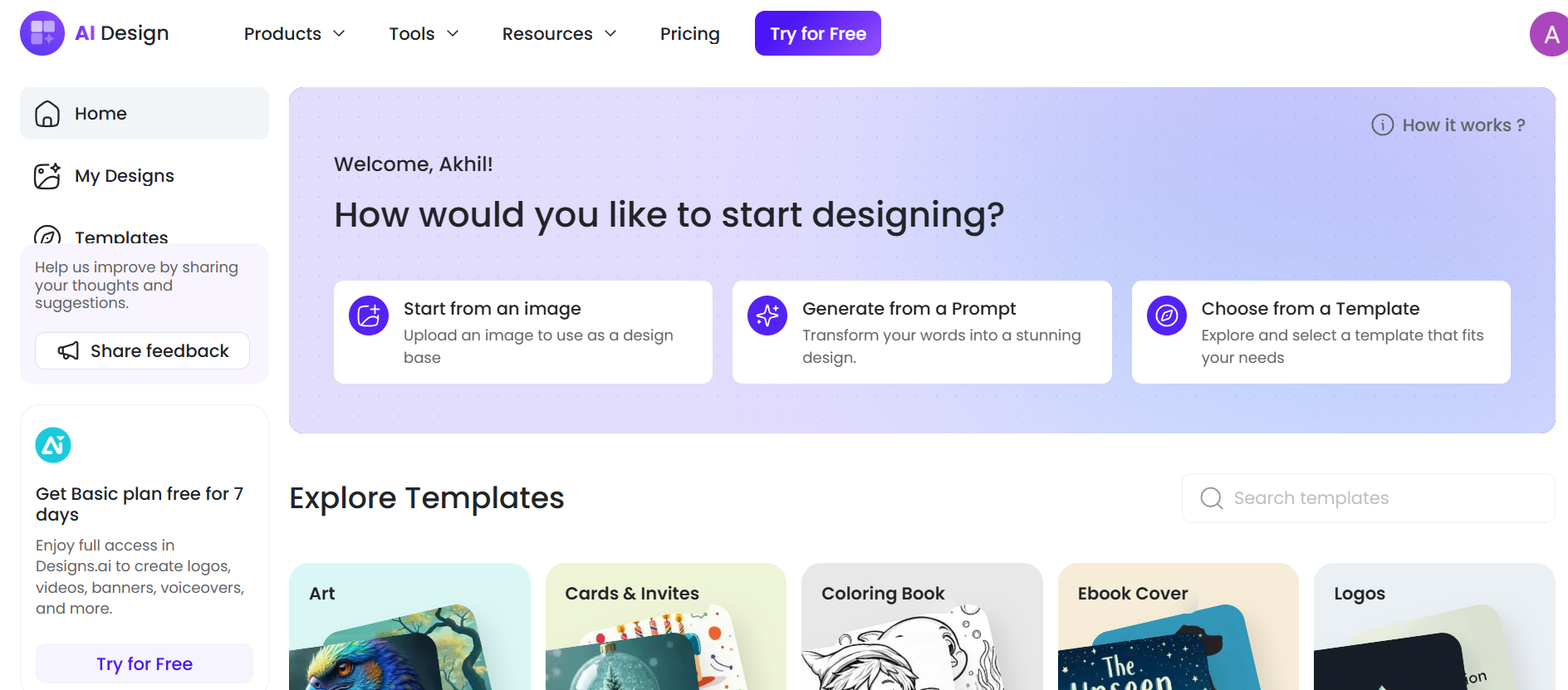Click the megaphone icon on Share feedback
Screen dimensions: 1568x690
[x=69, y=350]
